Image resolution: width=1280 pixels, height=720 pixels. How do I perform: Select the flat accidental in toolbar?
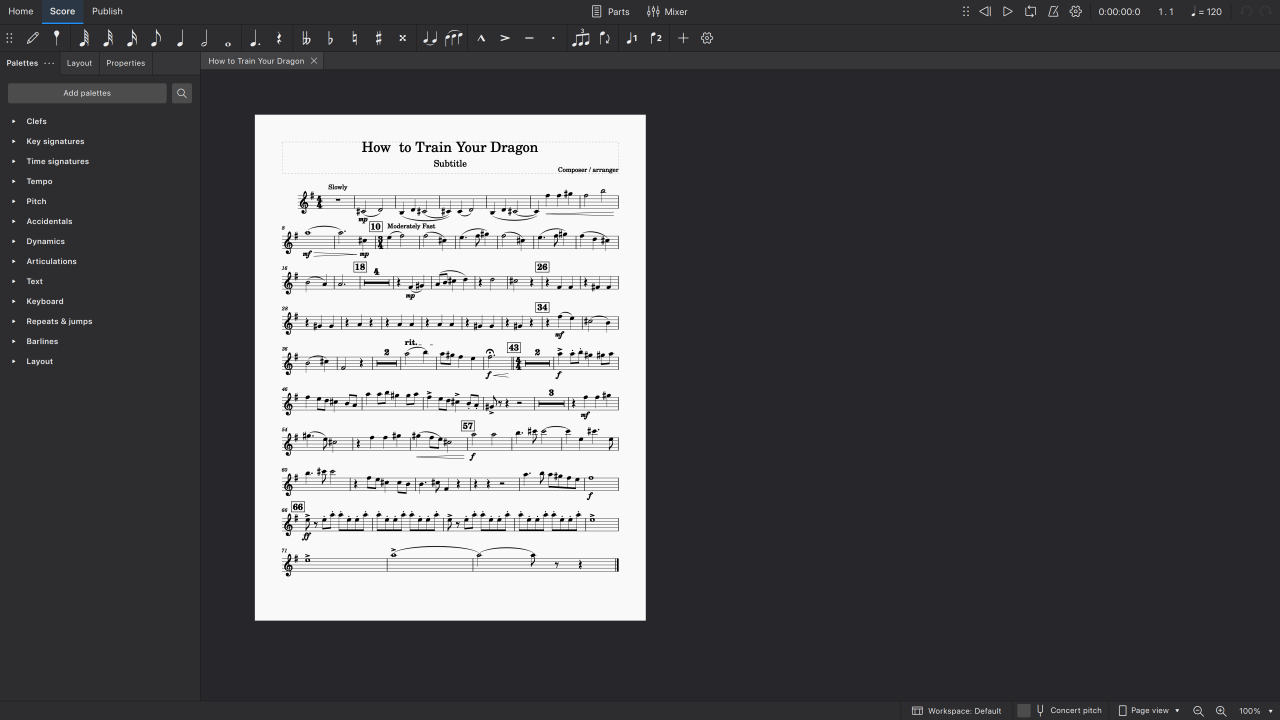pyautogui.click(x=330, y=38)
